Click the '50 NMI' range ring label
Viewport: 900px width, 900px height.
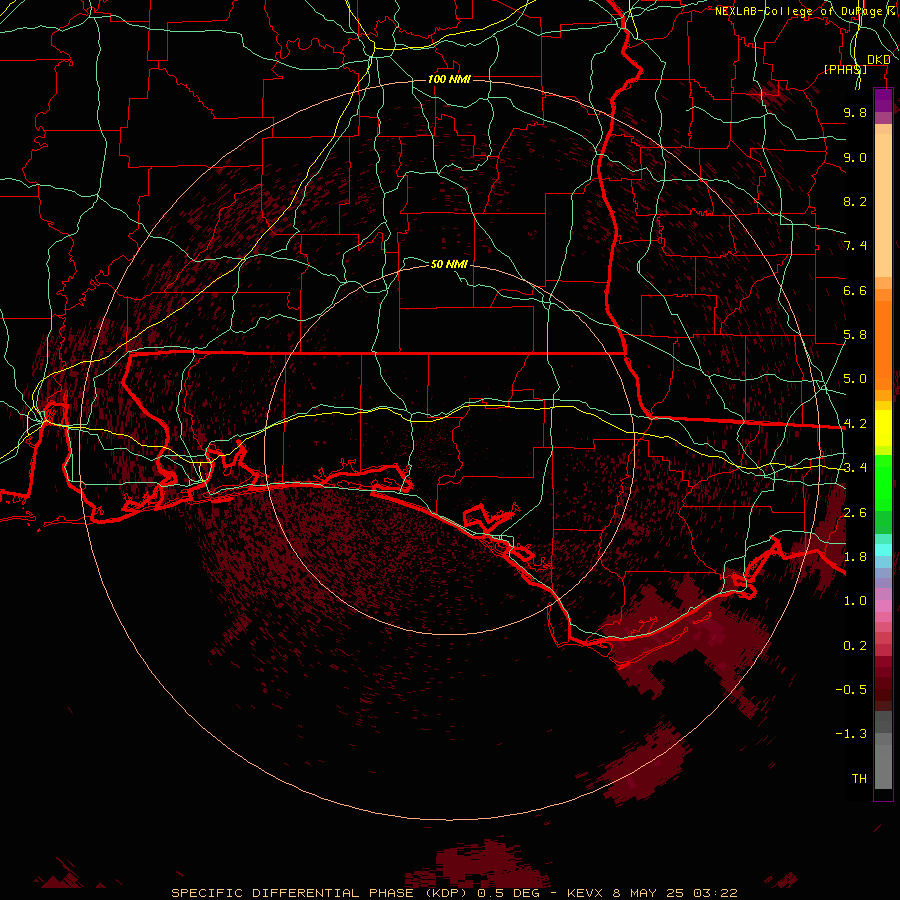(449, 264)
